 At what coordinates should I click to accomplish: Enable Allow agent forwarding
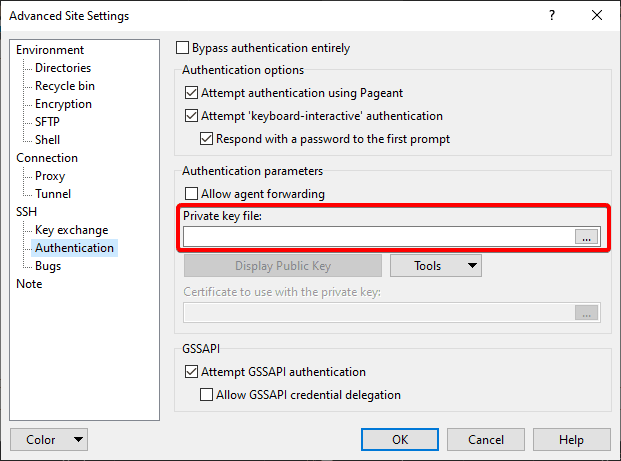click(193, 194)
